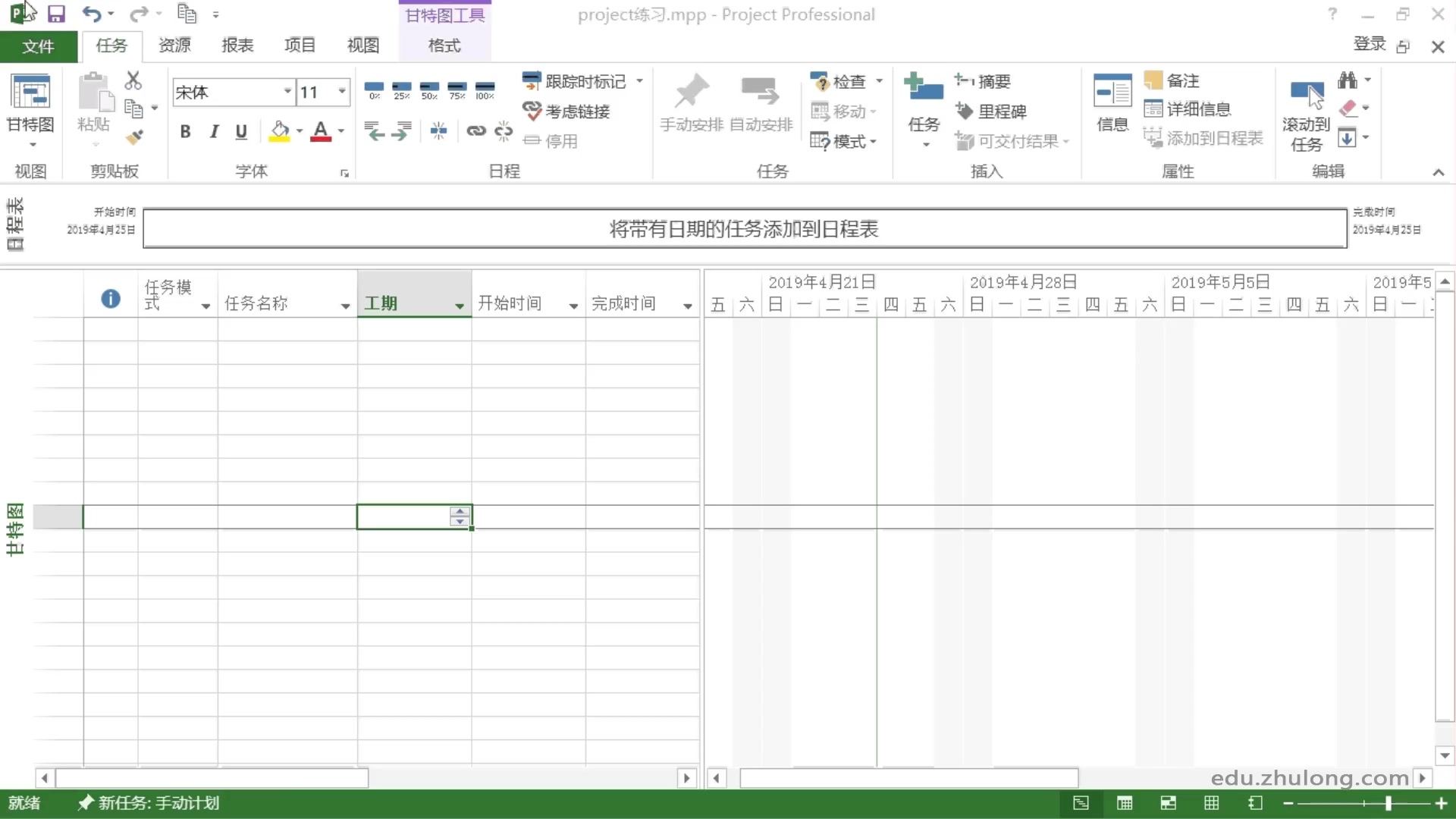Click the Indent Task green arrow
Image resolution: width=1456 pixels, height=819 pixels.
pyautogui.click(x=402, y=131)
